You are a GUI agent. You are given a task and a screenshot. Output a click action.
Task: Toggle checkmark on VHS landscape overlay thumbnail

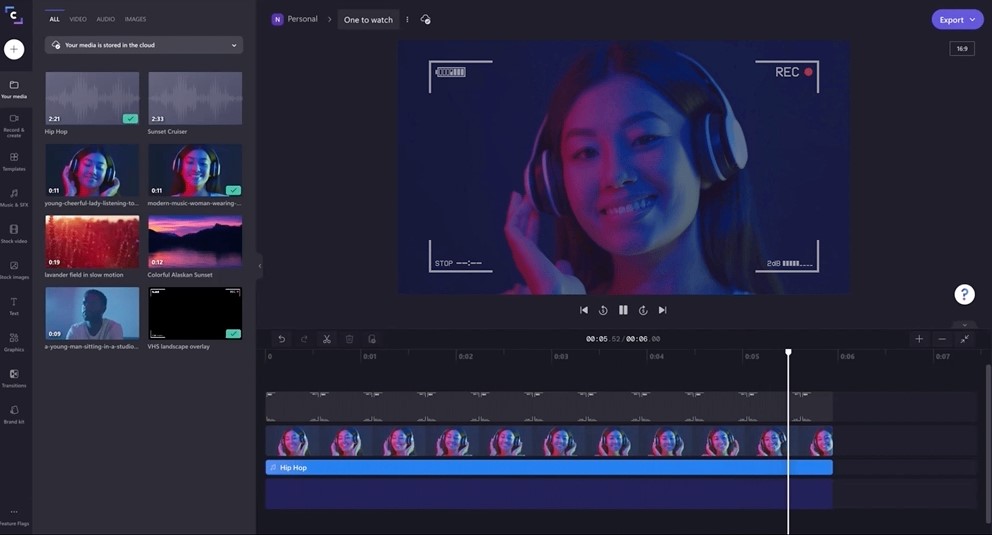coord(233,334)
